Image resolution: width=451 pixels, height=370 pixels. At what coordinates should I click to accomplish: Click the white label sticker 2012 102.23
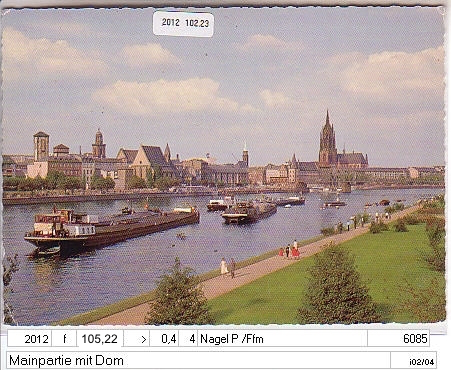tap(183, 23)
